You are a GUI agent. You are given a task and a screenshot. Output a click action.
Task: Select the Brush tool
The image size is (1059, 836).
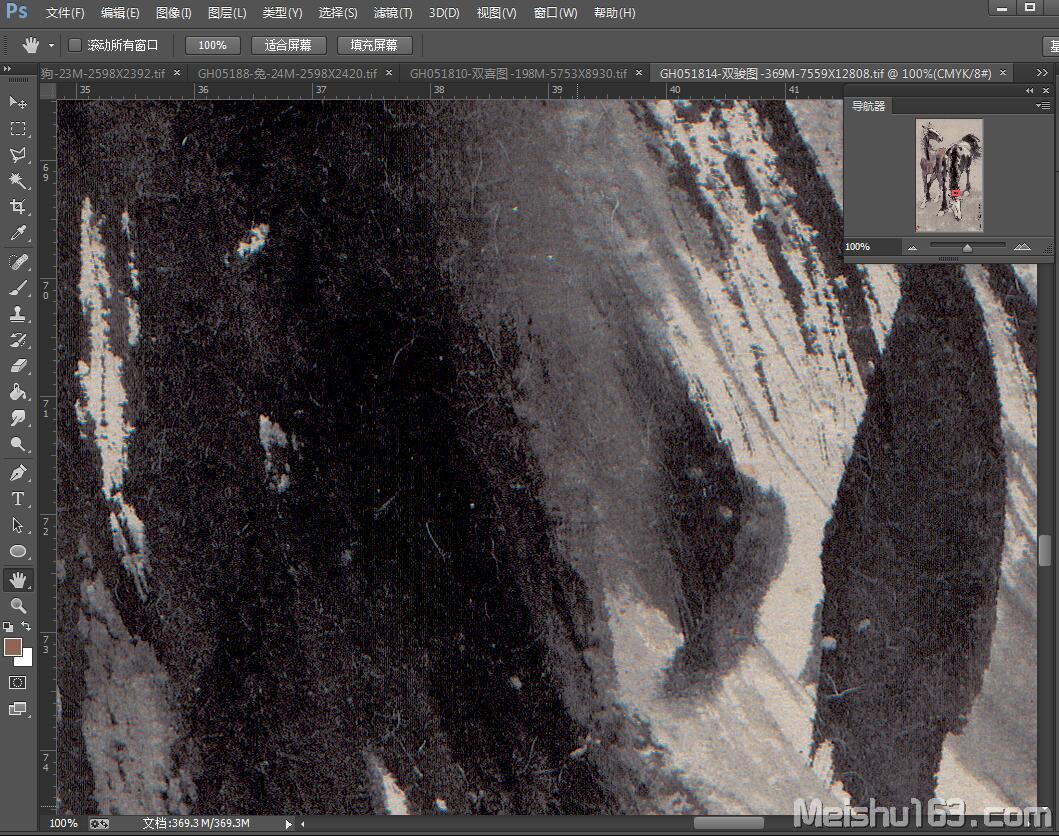coord(18,288)
